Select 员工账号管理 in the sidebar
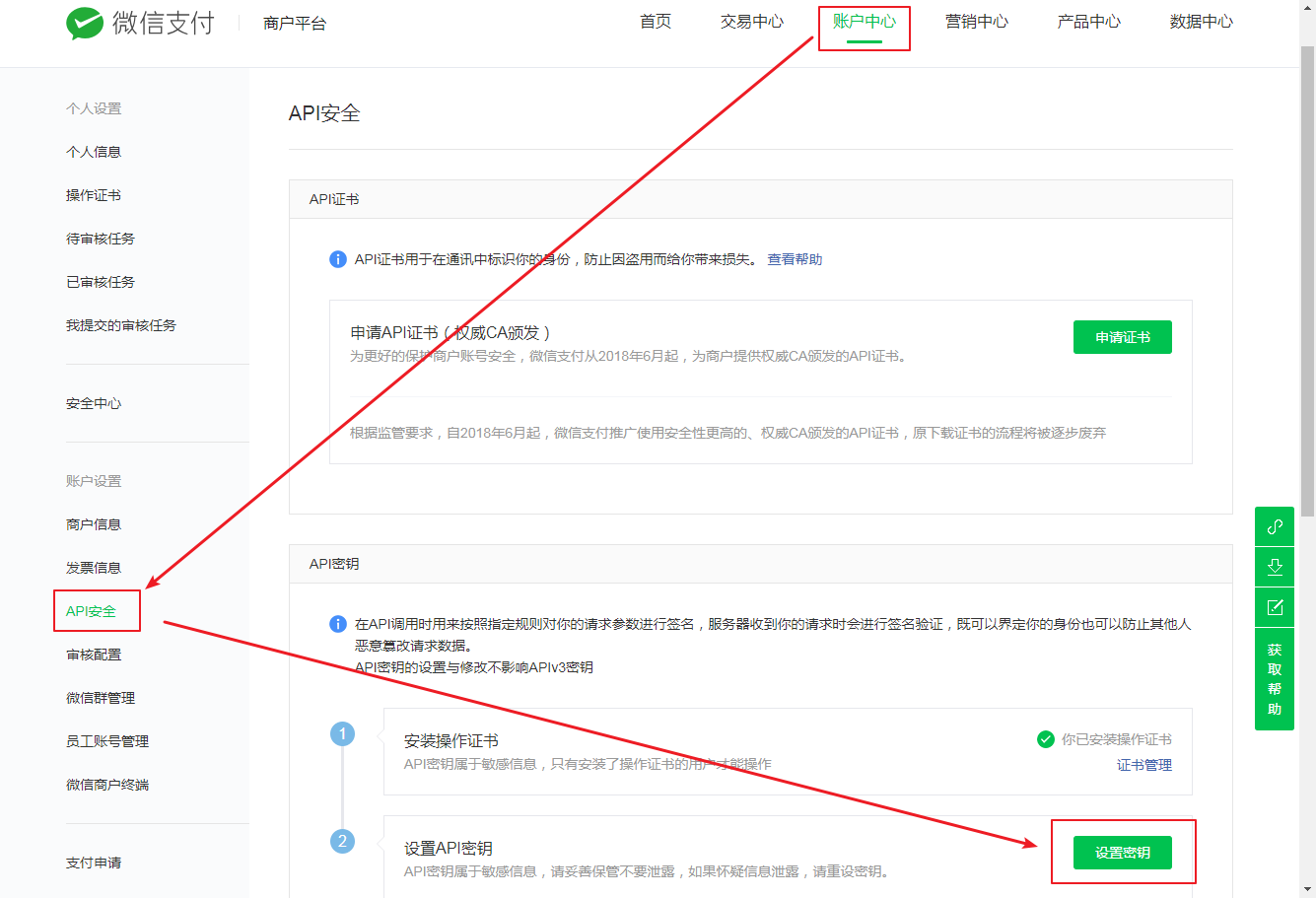The height and width of the screenshot is (898, 1316). pos(107,741)
